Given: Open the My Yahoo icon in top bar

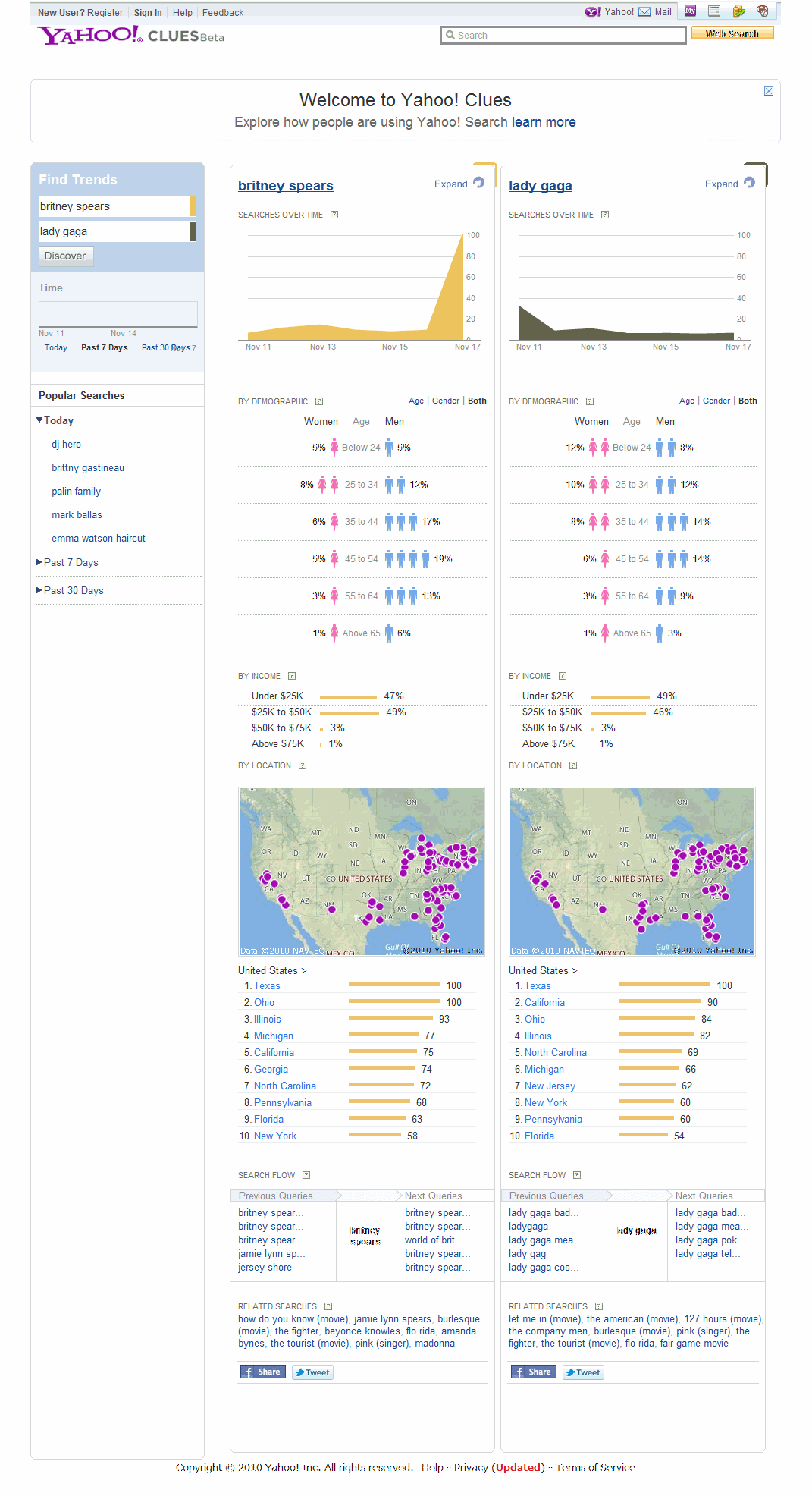Looking at the screenshot, I should click(690, 11).
